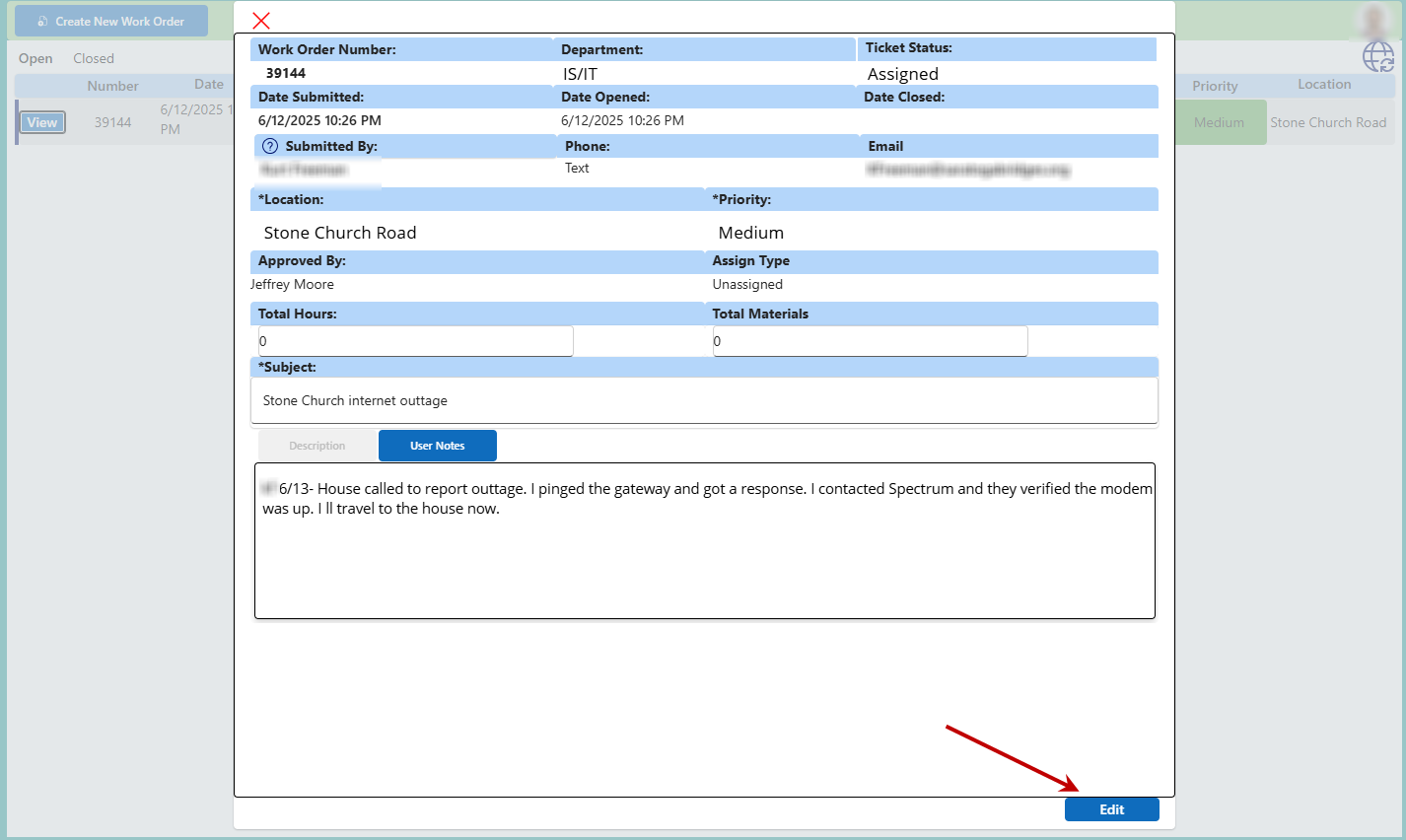The image size is (1406, 840).
Task: Switch to the Description tab
Action: [316, 446]
